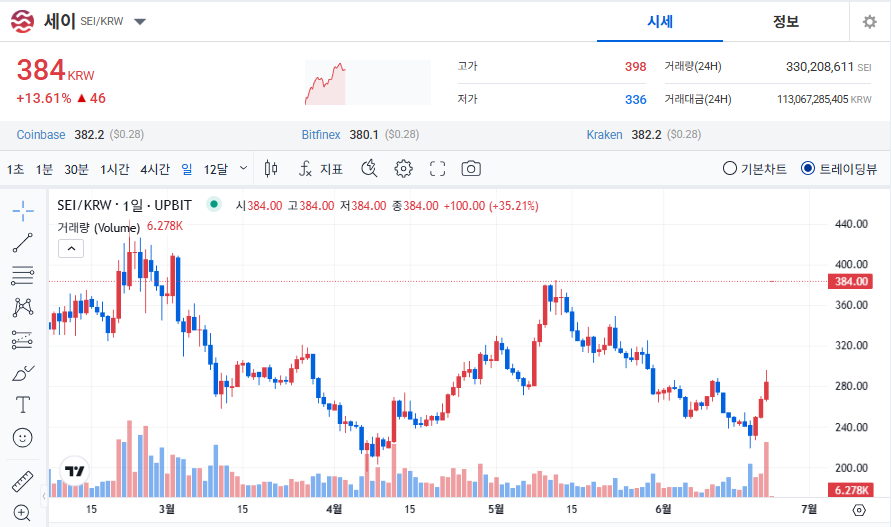Open the Coinbase price link
This screenshot has height=527, width=891.
pos(41,135)
